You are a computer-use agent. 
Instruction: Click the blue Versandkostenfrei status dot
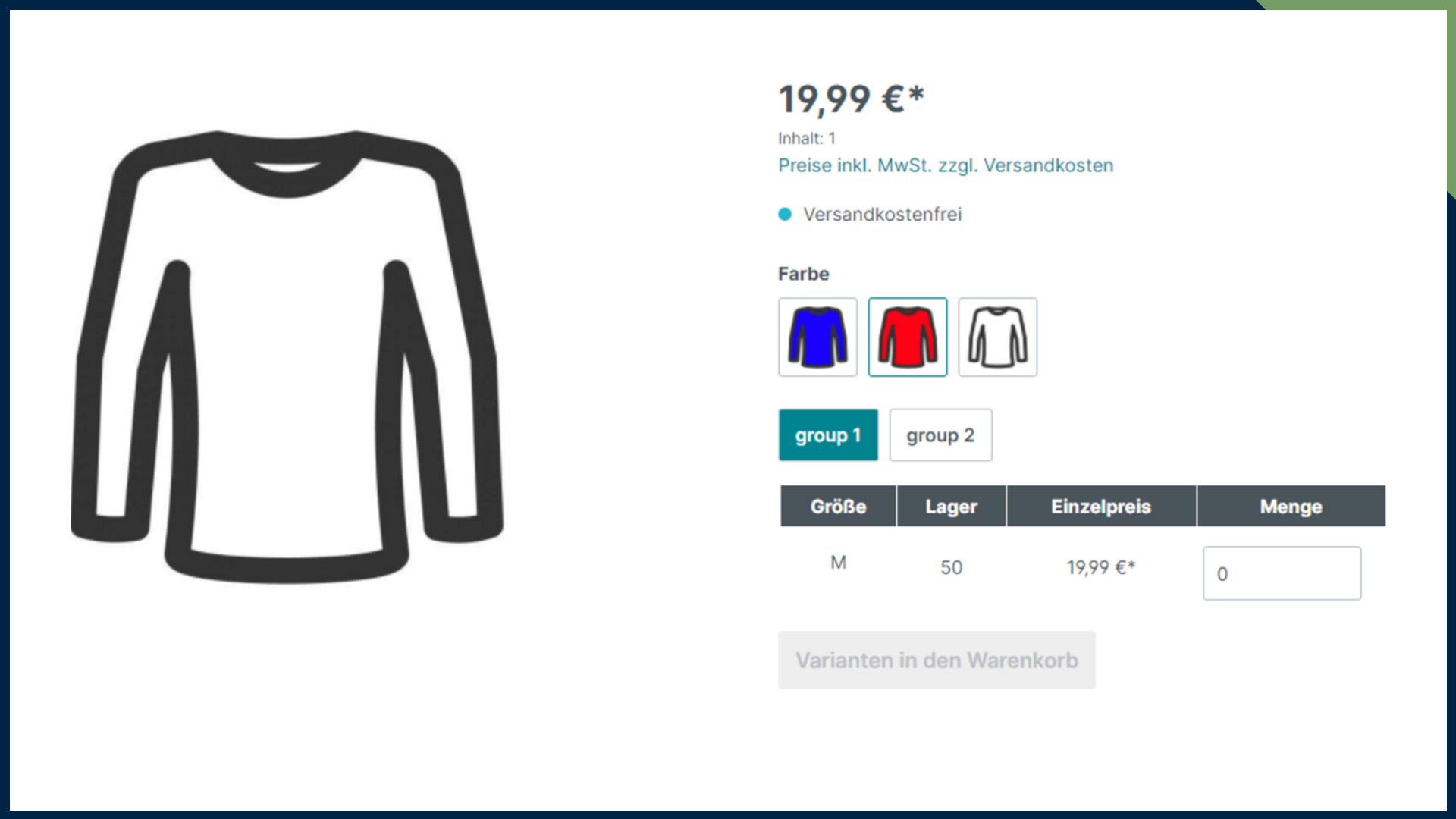click(x=785, y=215)
